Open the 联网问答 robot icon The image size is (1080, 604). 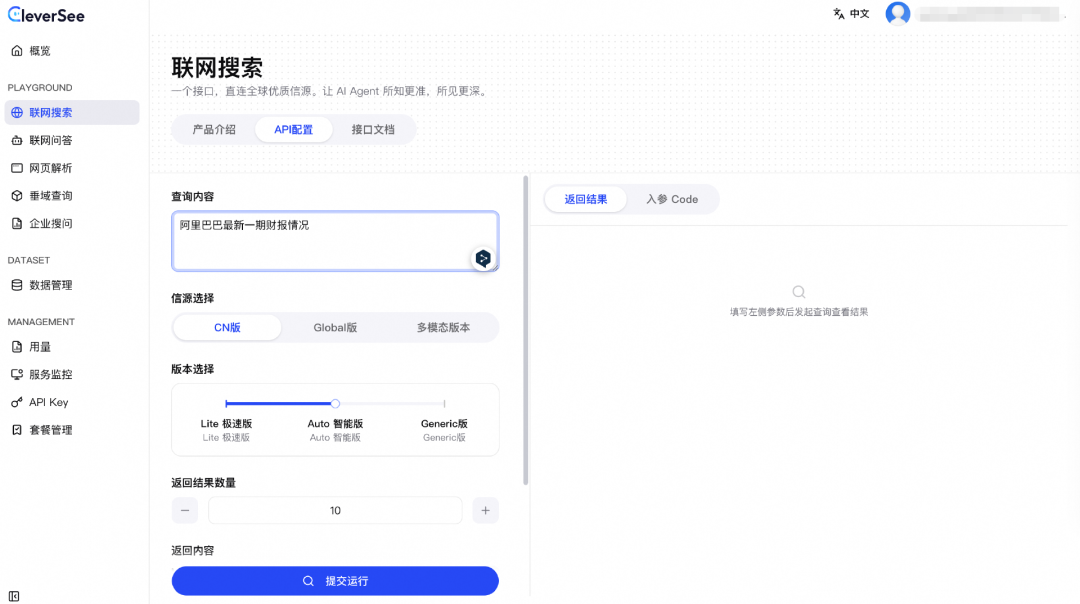coord(17,140)
